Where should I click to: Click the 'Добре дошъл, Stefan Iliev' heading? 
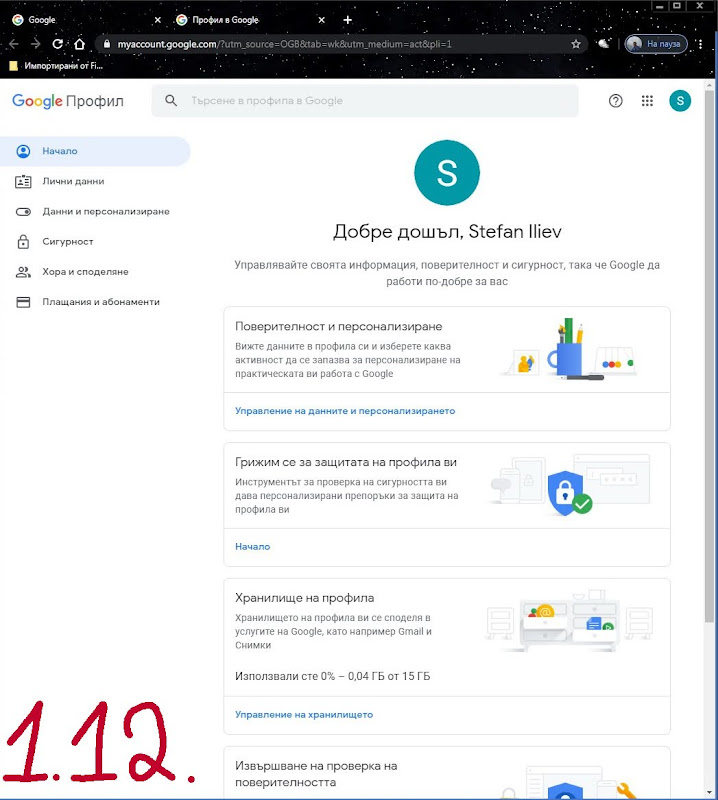pos(447,232)
